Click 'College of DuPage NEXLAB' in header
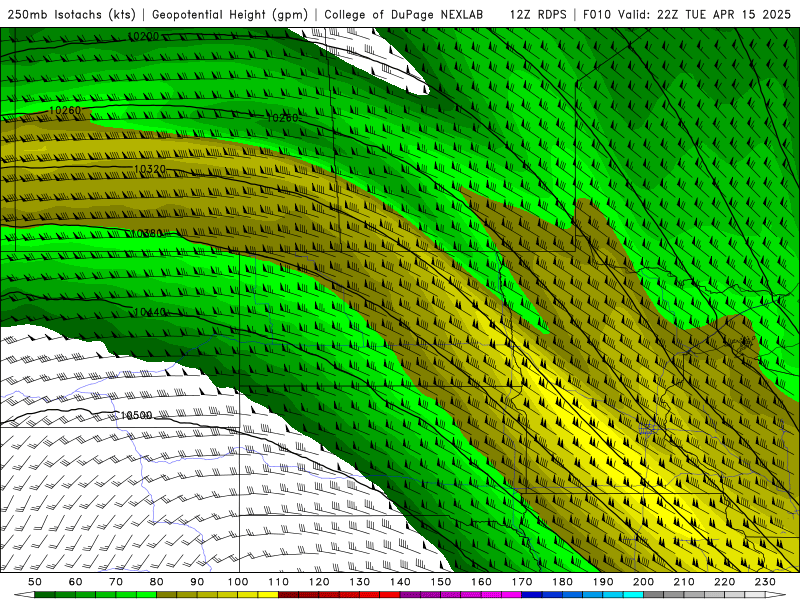This screenshot has height=600, width=800. 404,15
